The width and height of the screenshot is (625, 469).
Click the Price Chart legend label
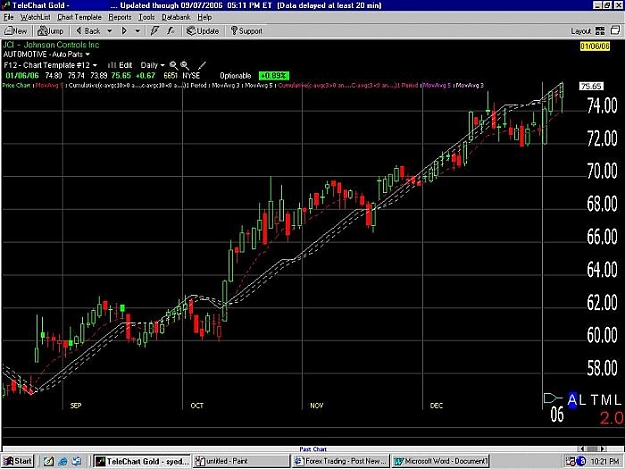(16, 85)
